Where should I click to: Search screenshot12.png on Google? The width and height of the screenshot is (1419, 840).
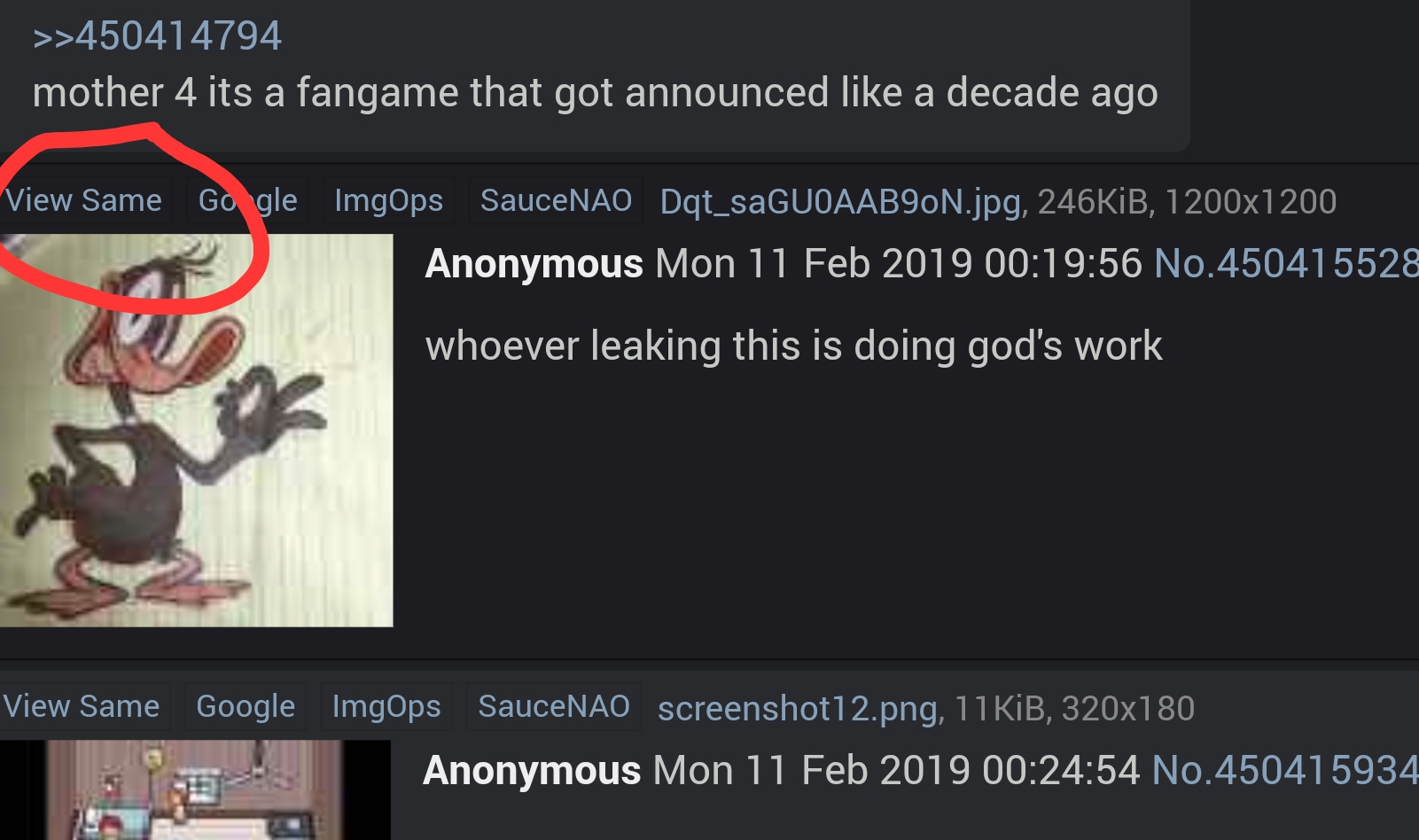[246, 707]
